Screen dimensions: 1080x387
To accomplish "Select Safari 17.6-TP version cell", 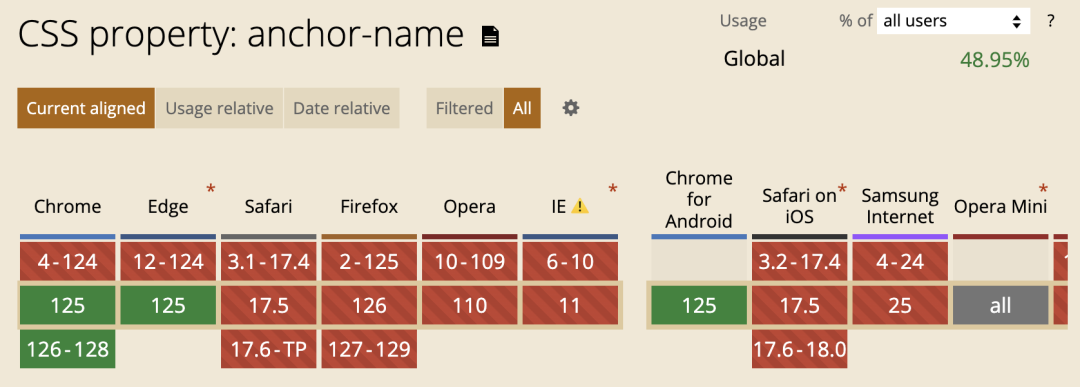I will click(x=269, y=349).
